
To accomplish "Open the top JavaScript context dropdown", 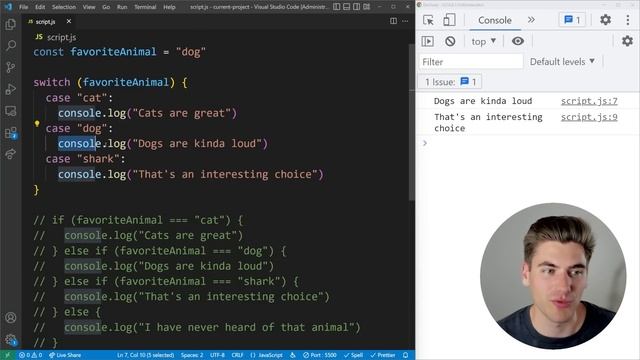I will pos(484,41).
